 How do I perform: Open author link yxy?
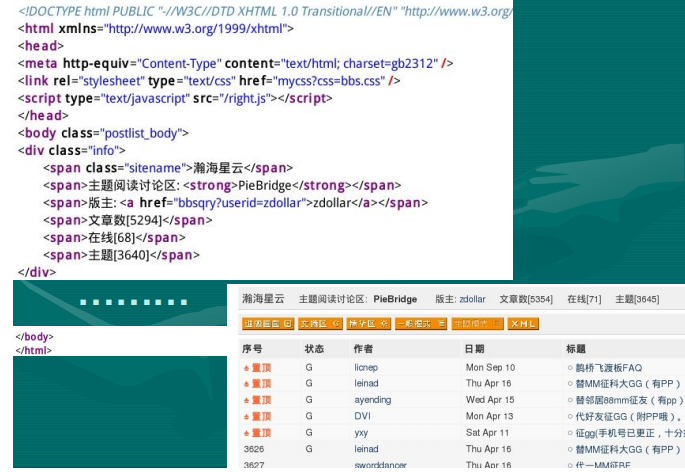[x=361, y=433]
